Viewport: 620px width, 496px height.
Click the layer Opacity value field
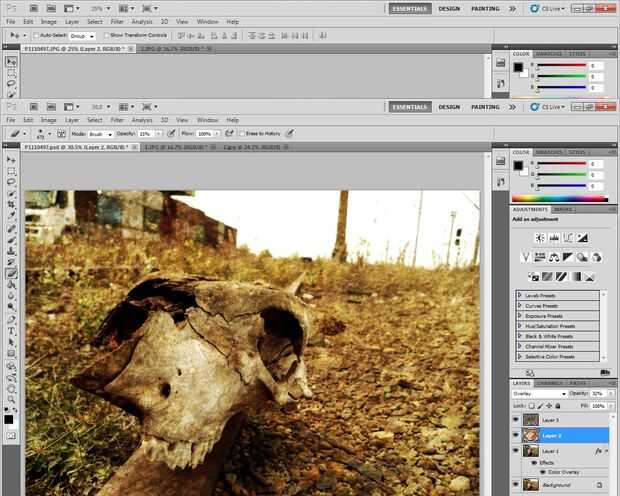pos(598,394)
